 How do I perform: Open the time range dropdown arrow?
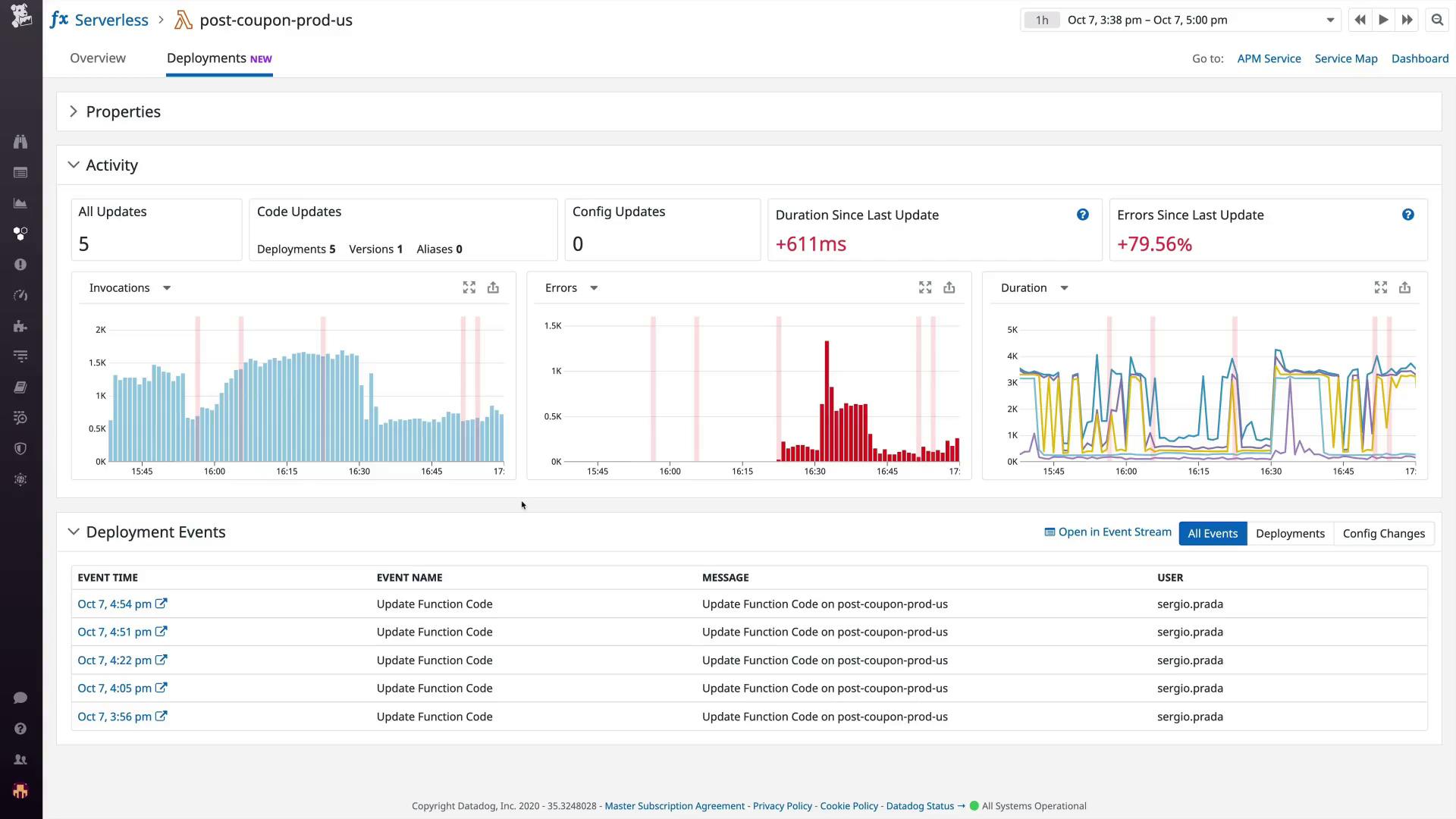tap(1330, 20)
